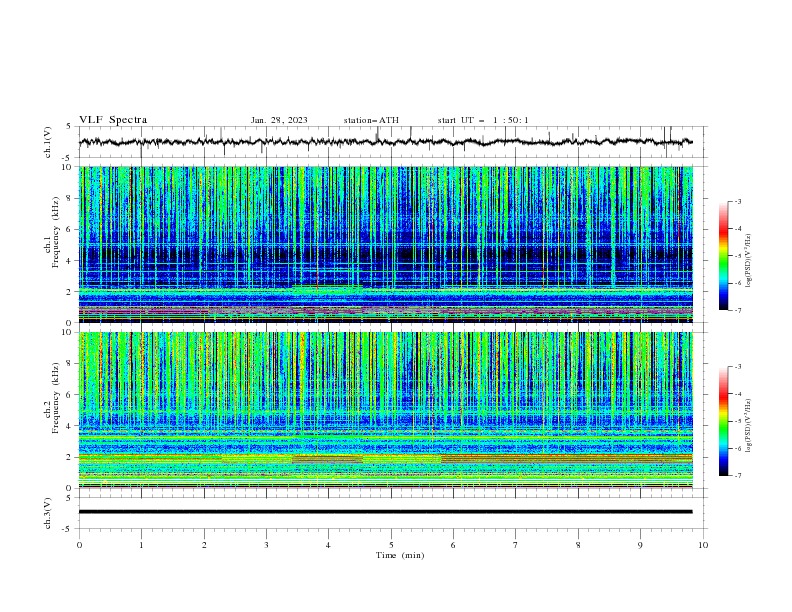Click time axis tick label '8'
This screenshot has height=612, width=792.
click(578, 545)
